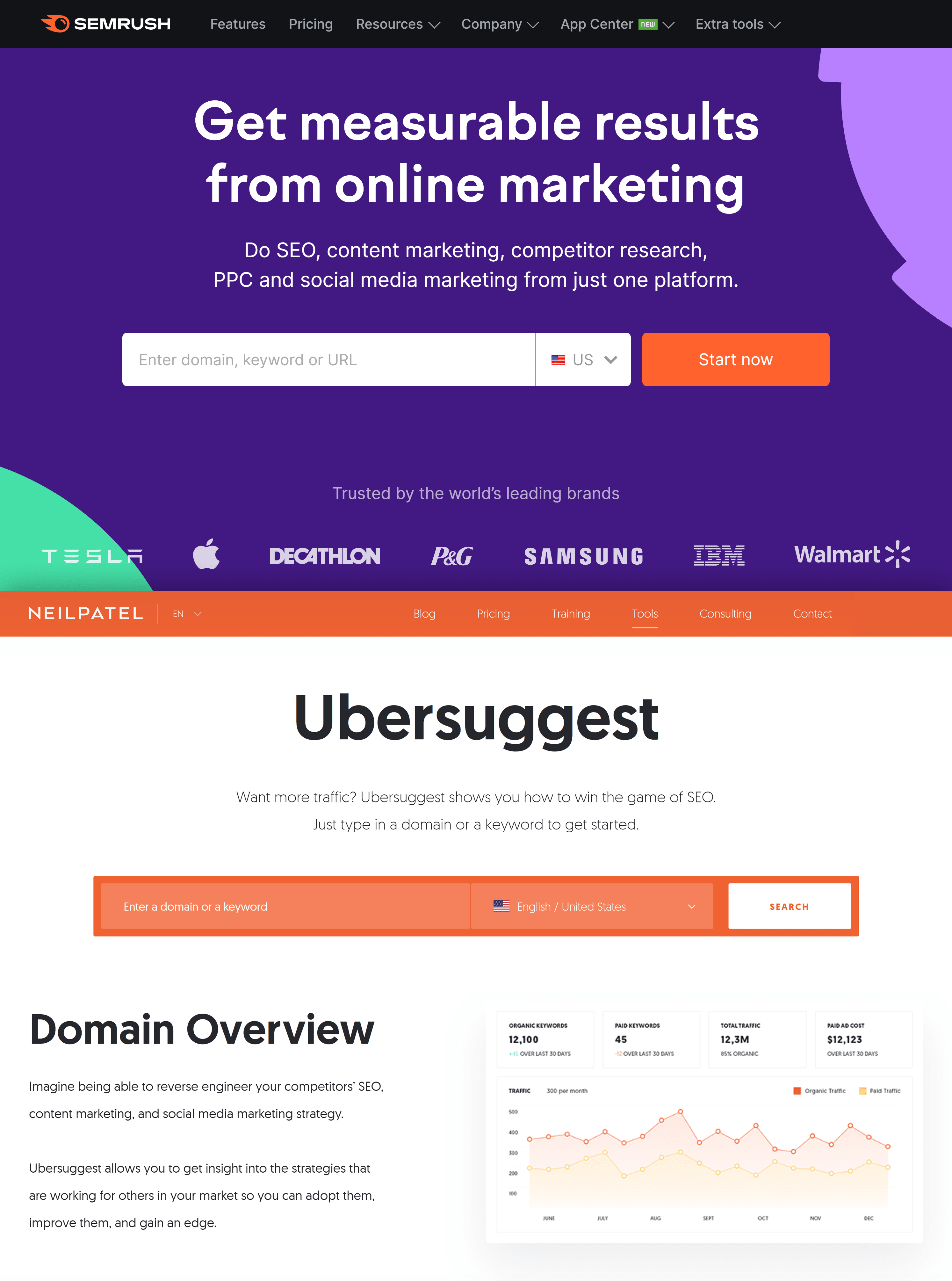Click the Neil Patel brand icon

(86, 613)
